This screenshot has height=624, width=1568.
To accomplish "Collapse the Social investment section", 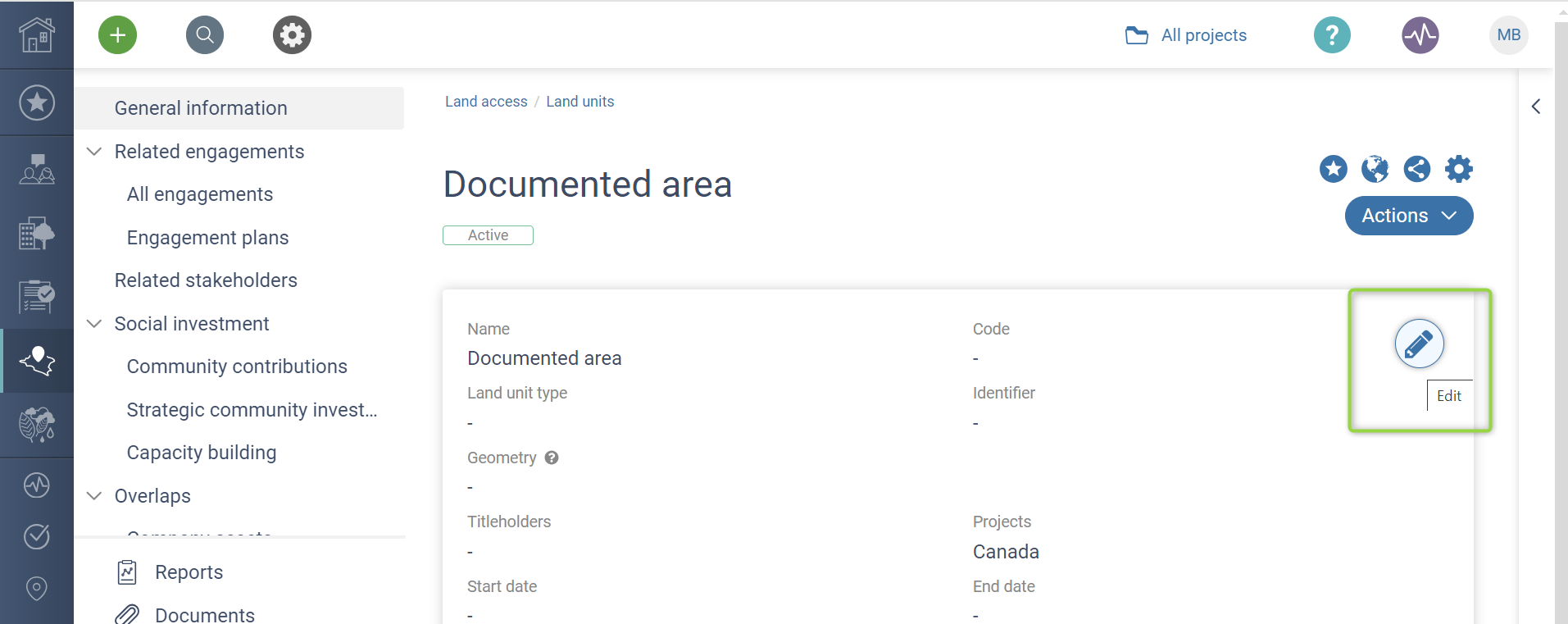I will [95, 324].
